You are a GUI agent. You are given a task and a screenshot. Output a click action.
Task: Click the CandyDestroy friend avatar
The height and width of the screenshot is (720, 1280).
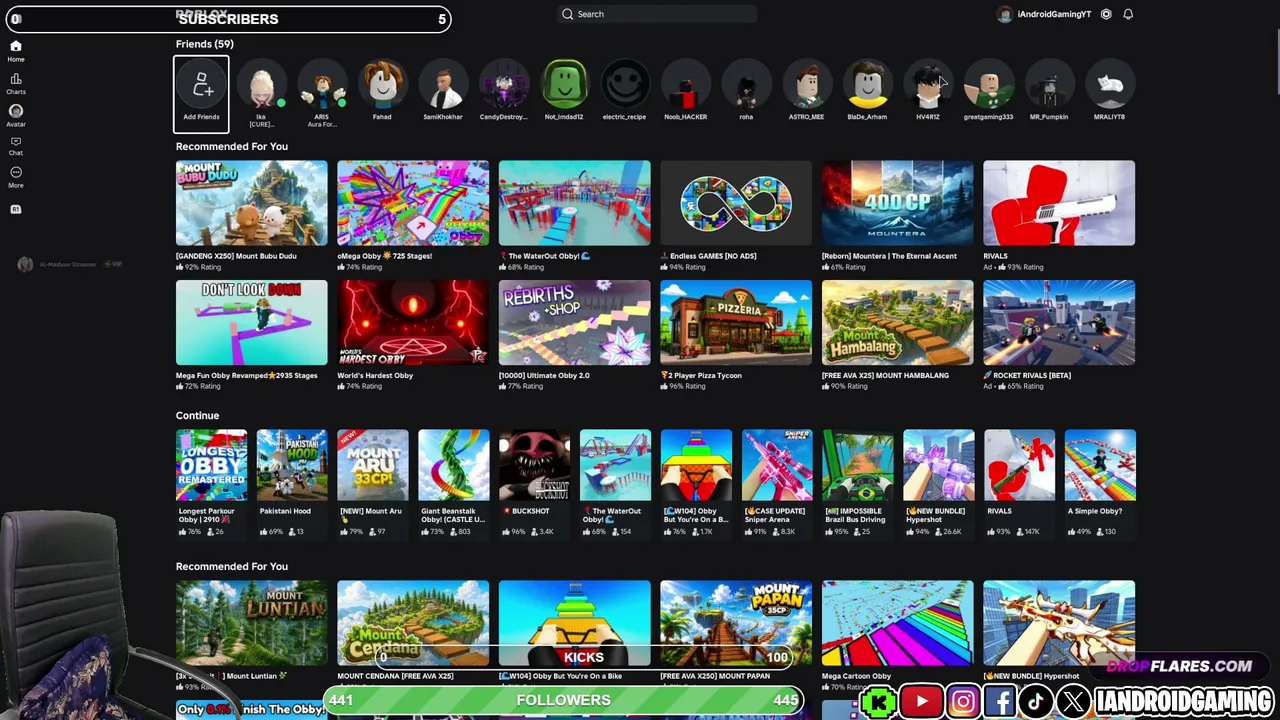pos(503,86)
